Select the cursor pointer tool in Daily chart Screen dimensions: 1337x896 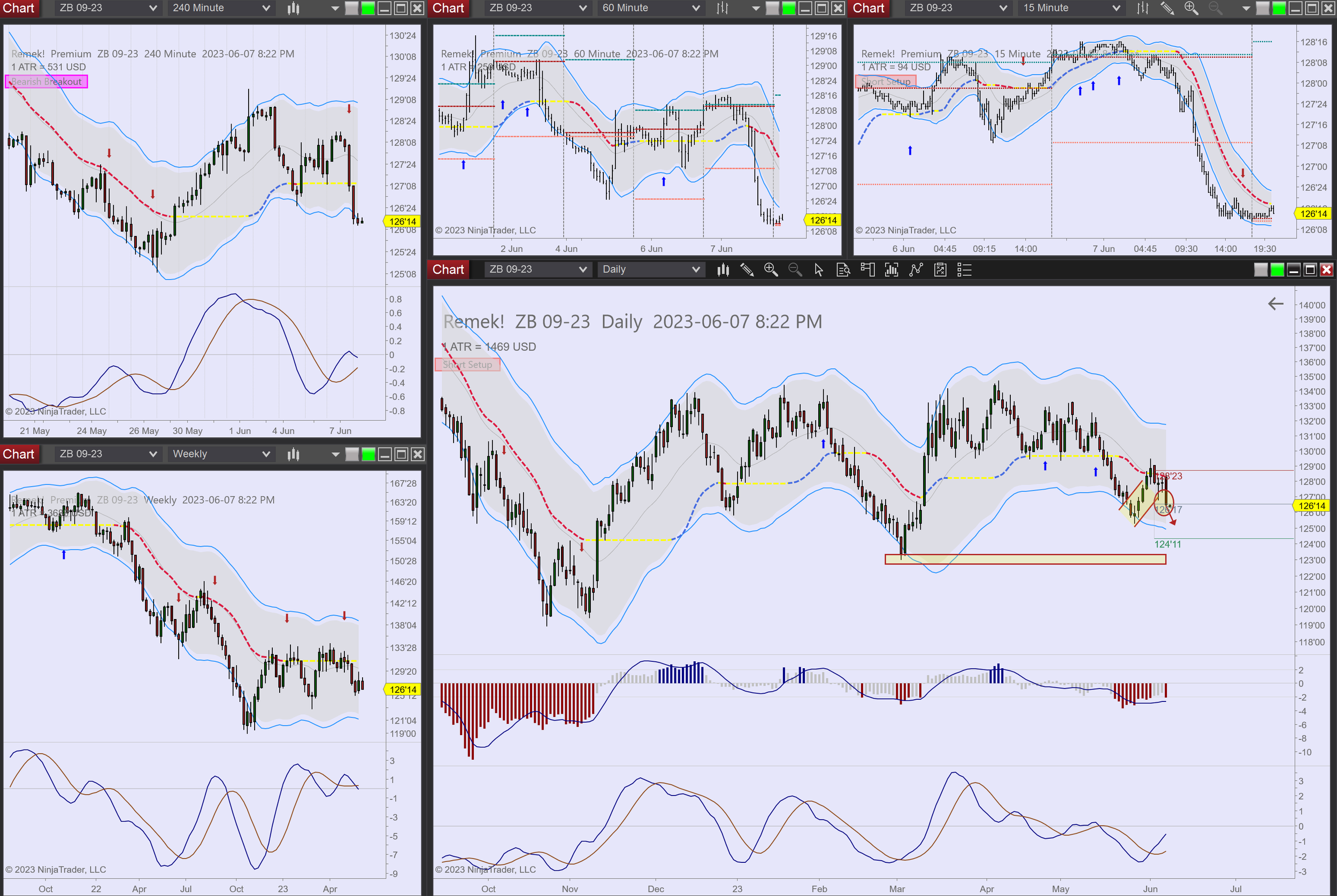(x=819, y=270)
